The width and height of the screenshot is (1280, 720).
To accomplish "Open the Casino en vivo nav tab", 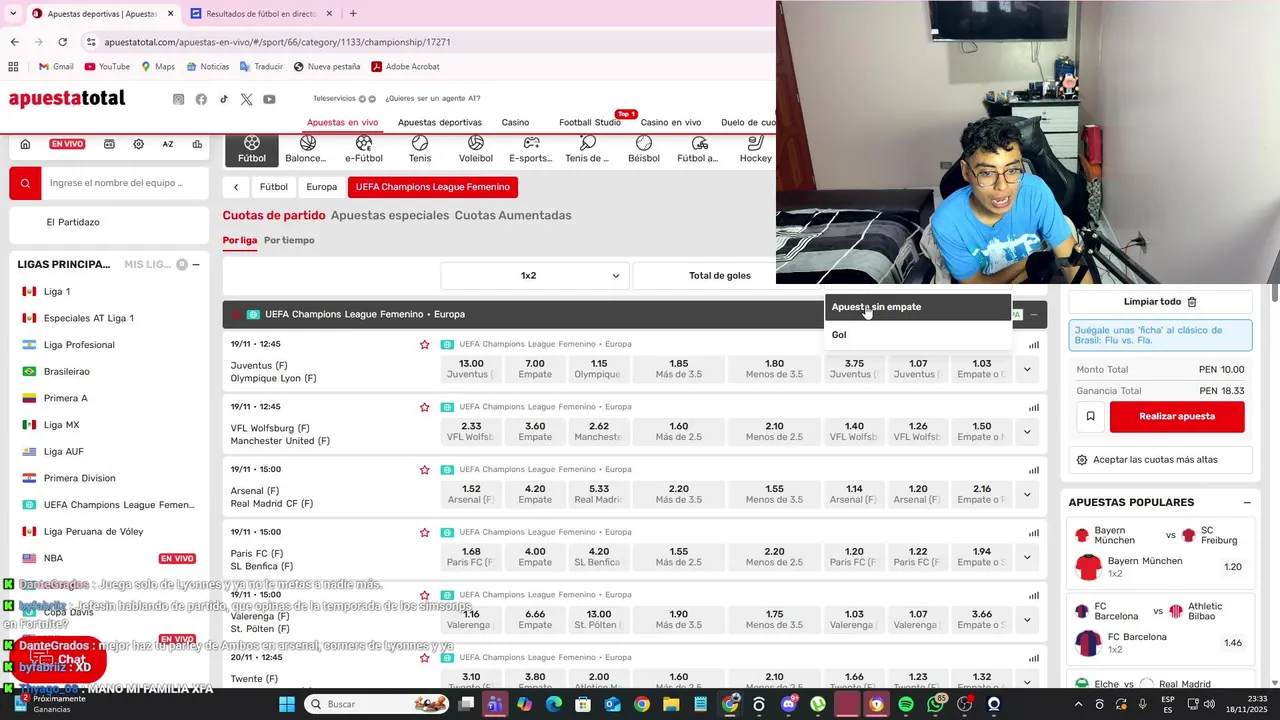I will click(671, 122).
